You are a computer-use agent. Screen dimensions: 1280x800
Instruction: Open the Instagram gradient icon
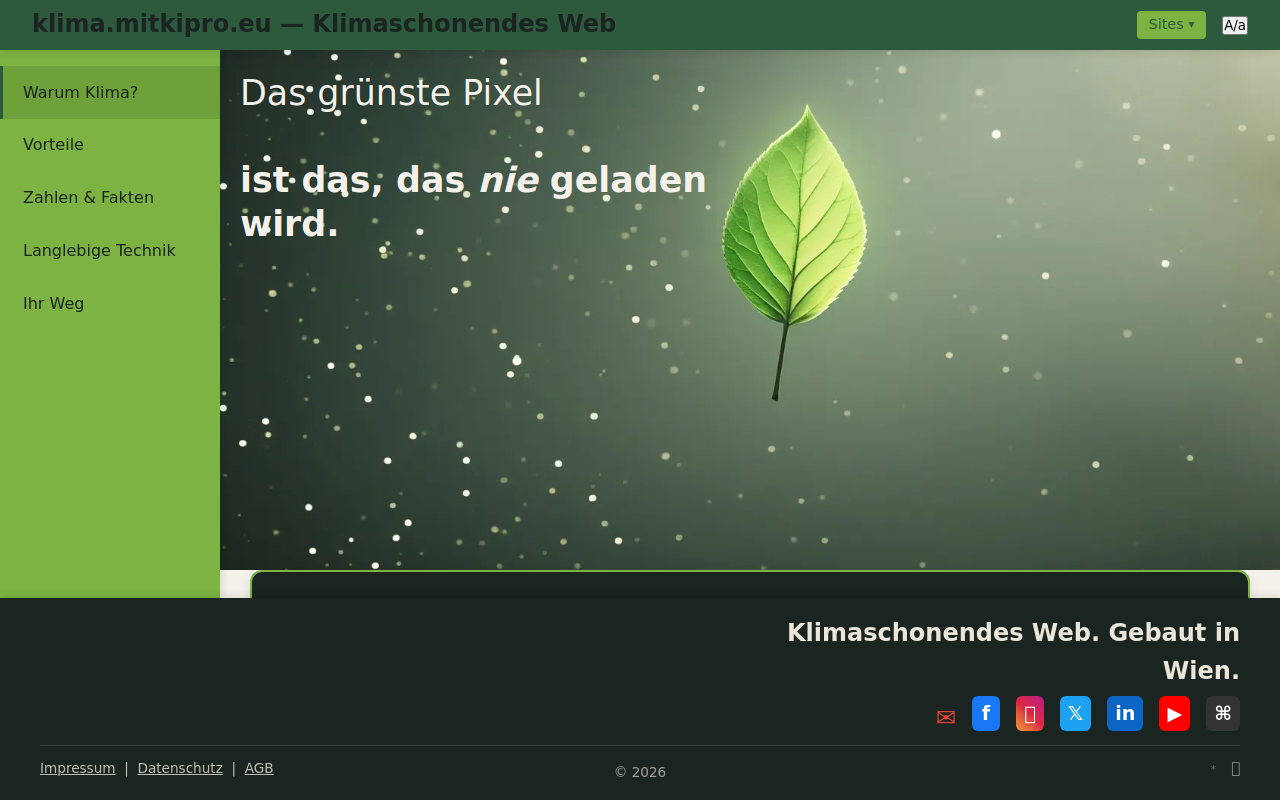[1030, 713]
